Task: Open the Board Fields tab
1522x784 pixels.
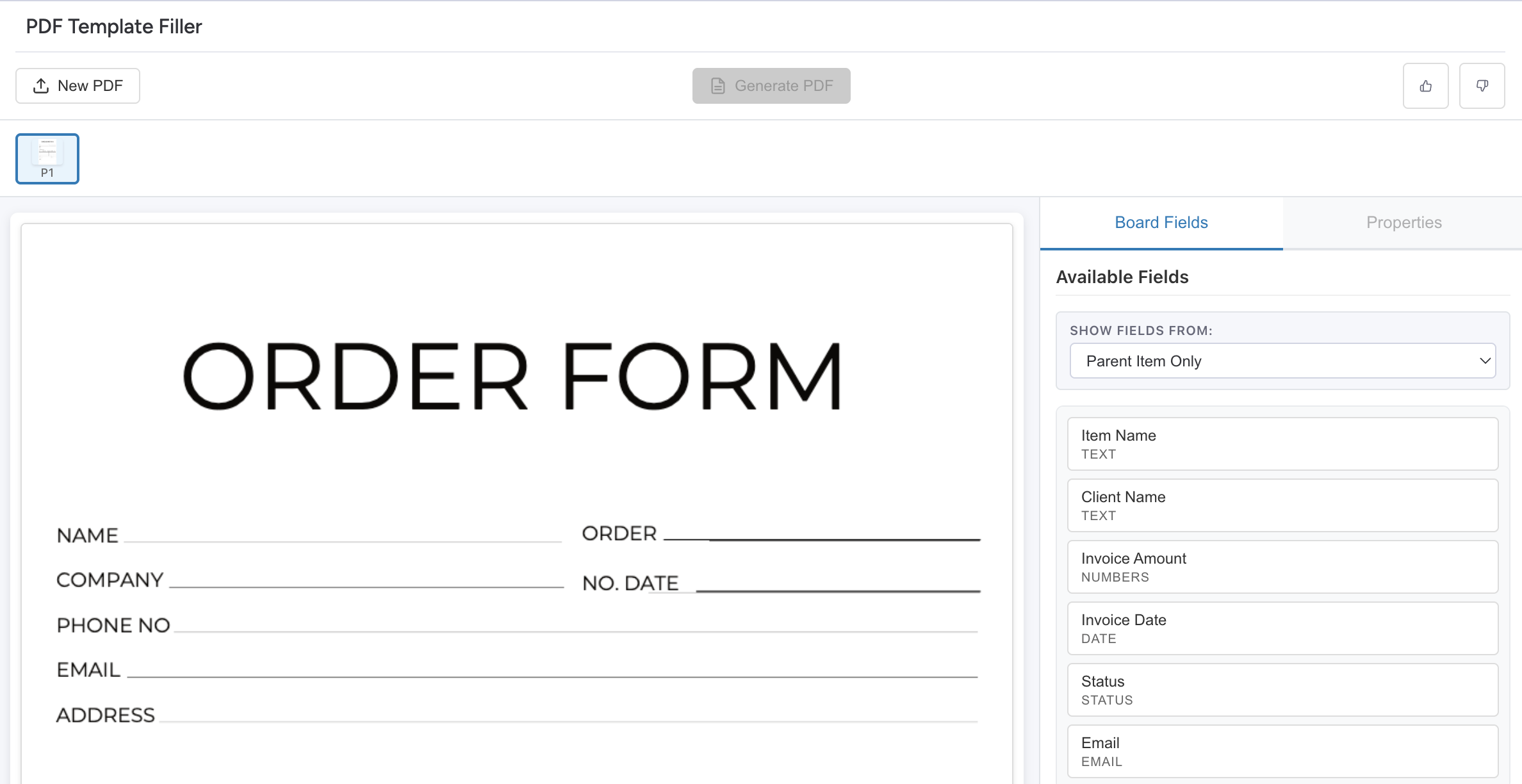Action: click(x=1161, y=222)
